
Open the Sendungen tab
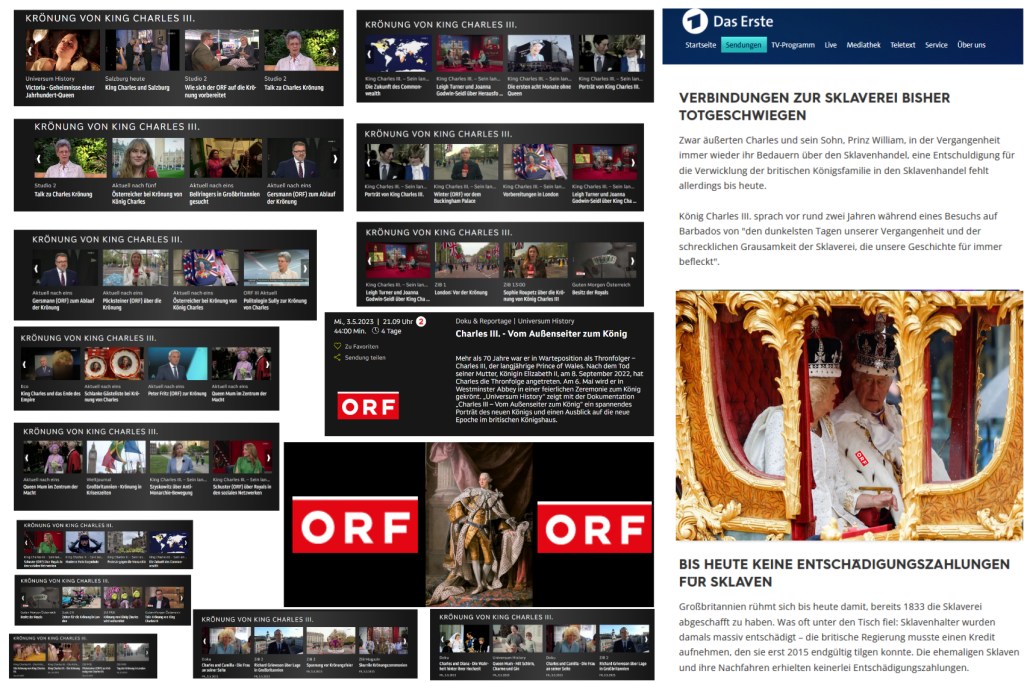[x=743, y=45]
